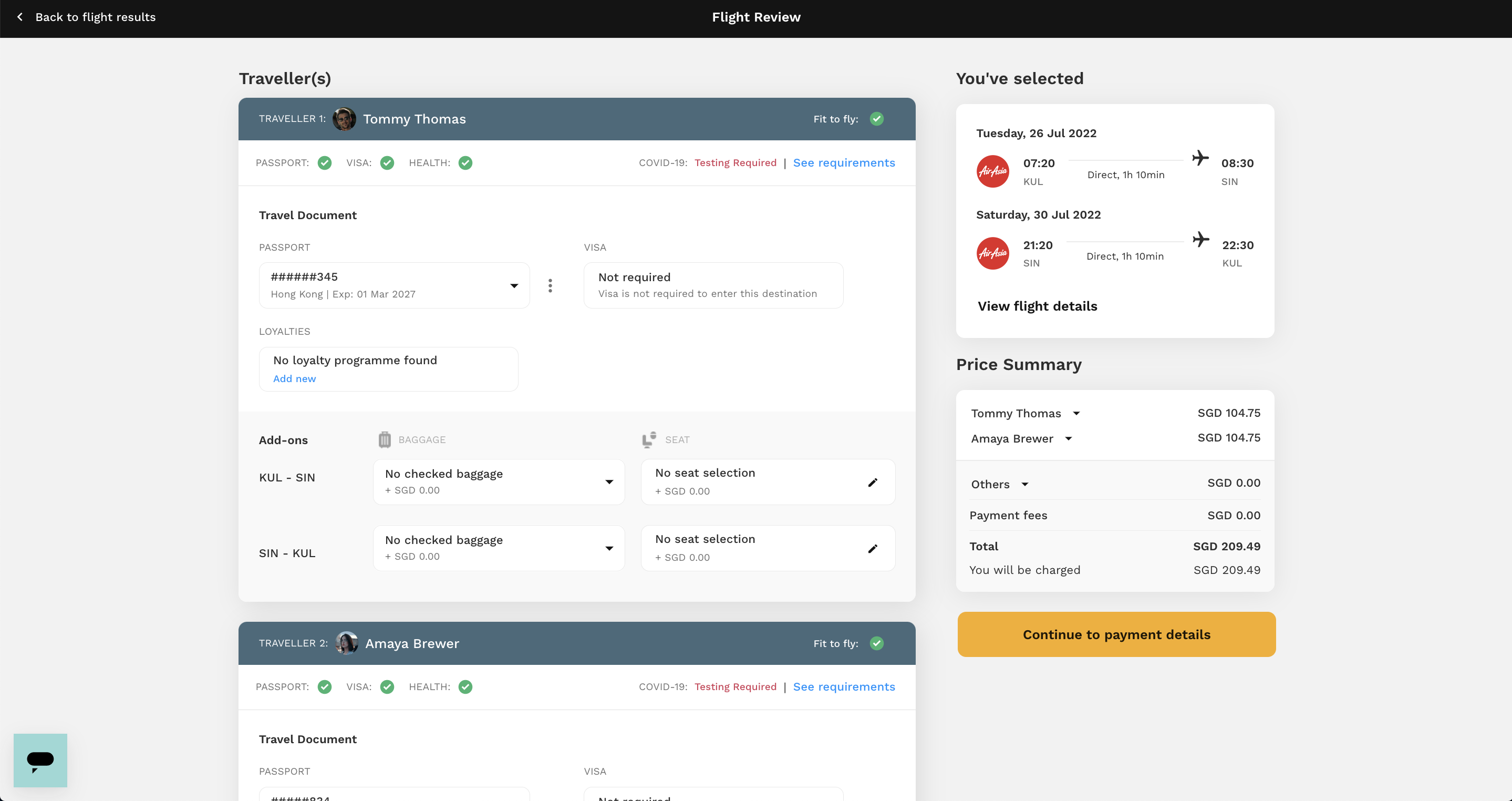1512x801 pixels.
Task: Edit KUL - SIN seat selection pencil
Action: coord(873,482)
